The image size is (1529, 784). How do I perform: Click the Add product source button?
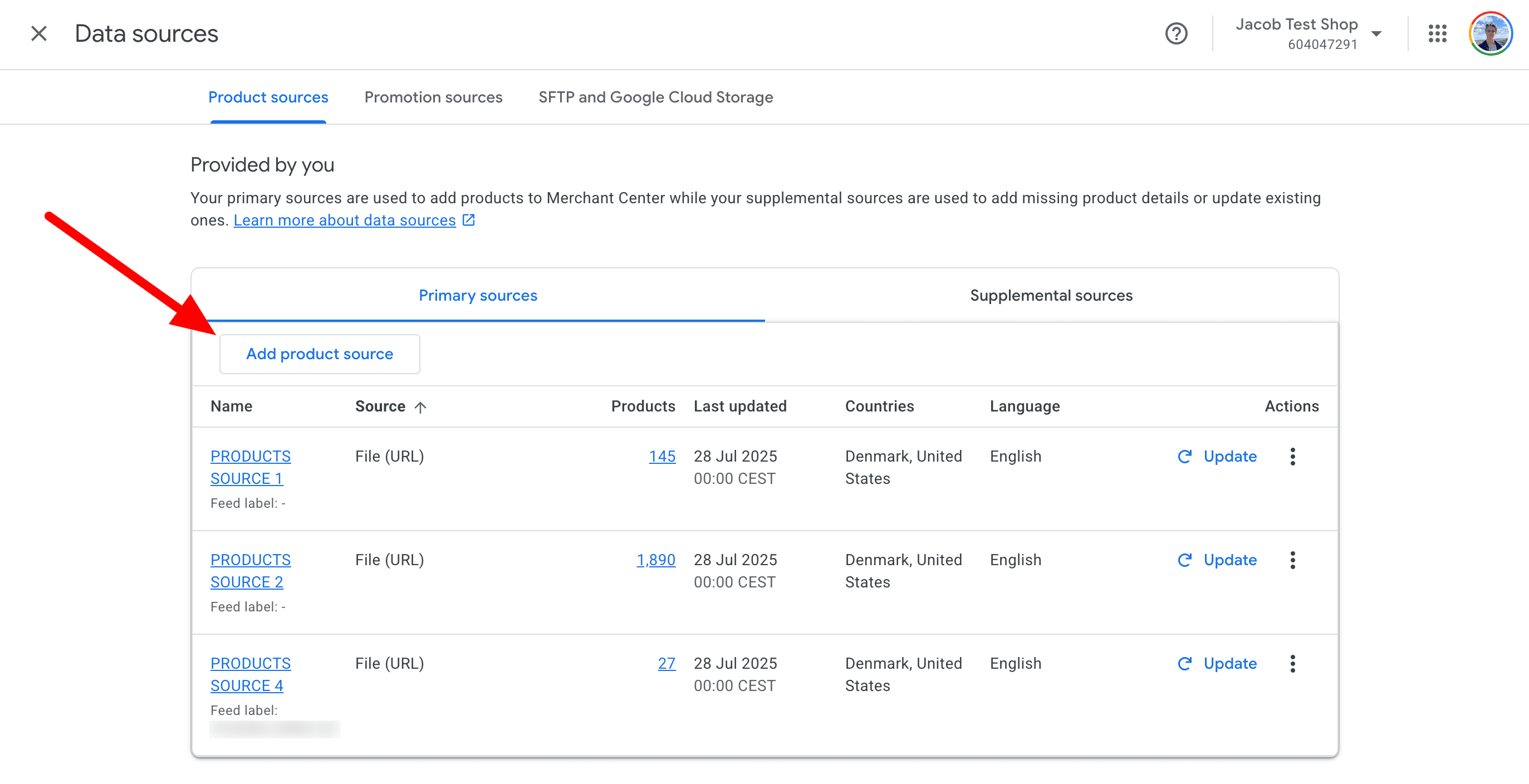(320, 354)
